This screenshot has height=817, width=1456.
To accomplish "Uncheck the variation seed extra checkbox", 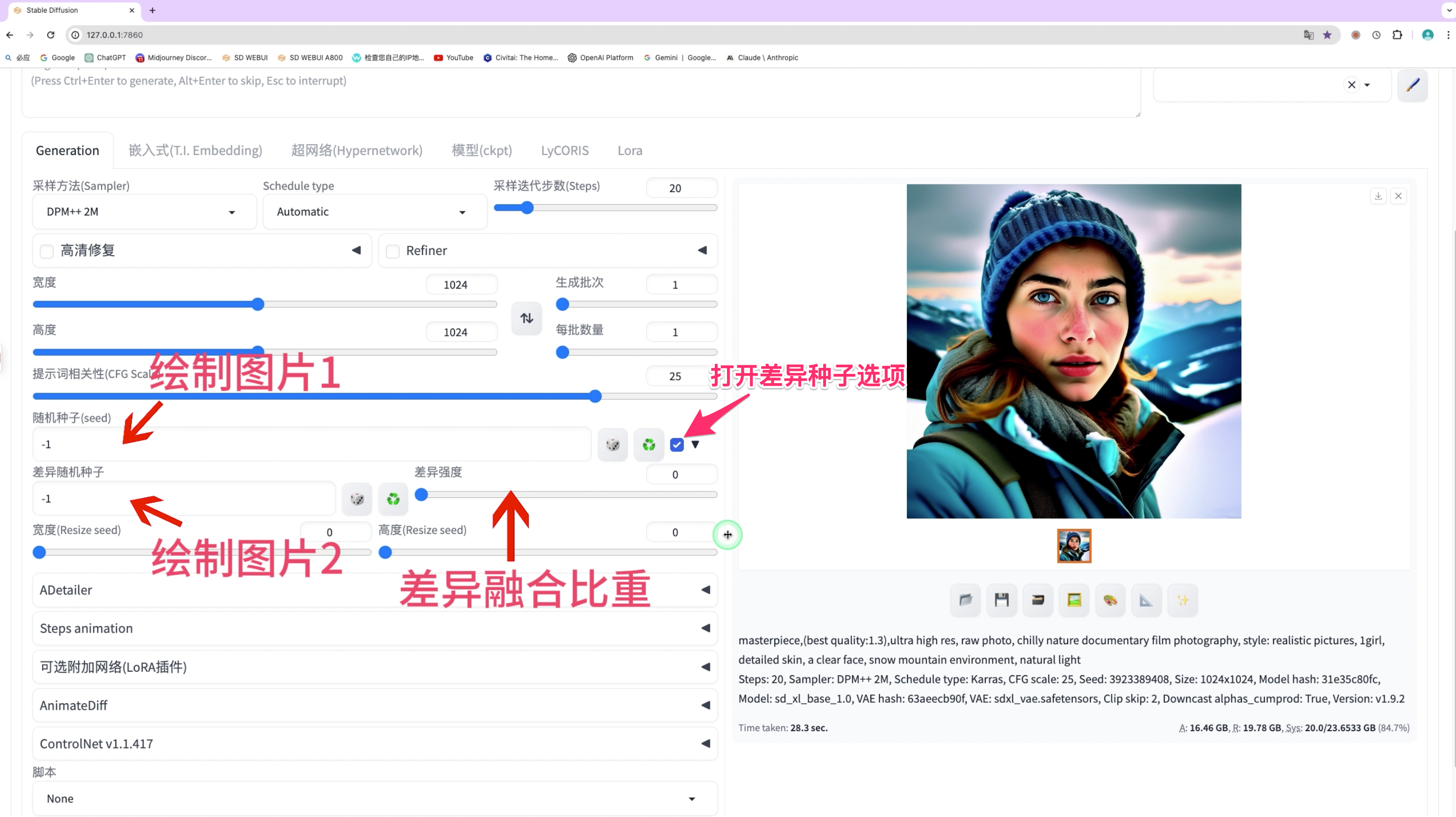I will point(677,445).
